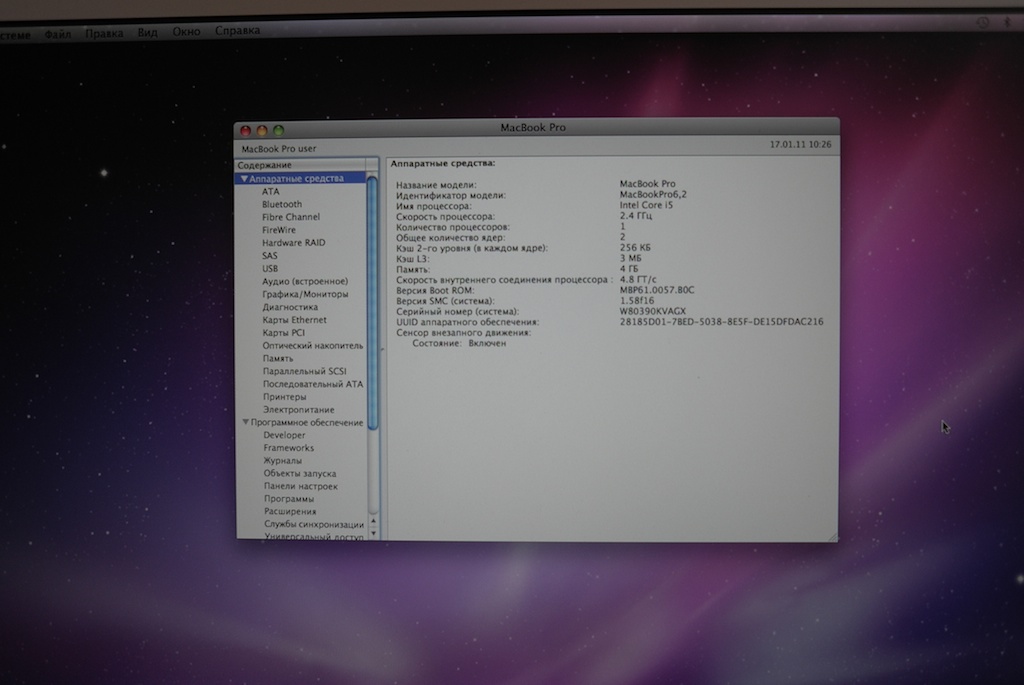Click the window resize grip corner
This screenshot has height=685, width=1024.
[x=833, y=536]
